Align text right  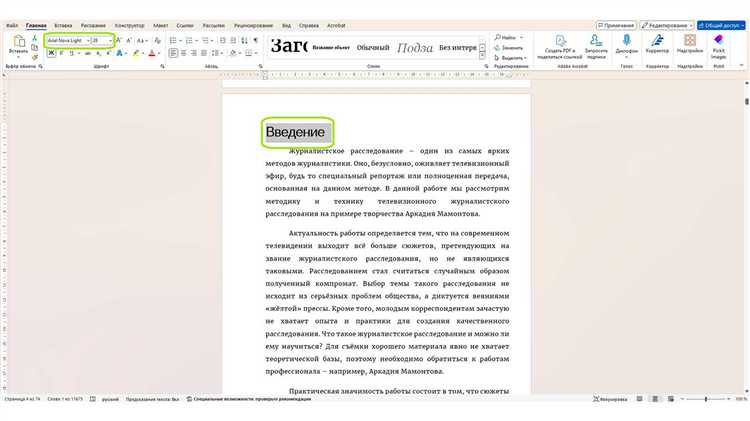tap(194, 53)
